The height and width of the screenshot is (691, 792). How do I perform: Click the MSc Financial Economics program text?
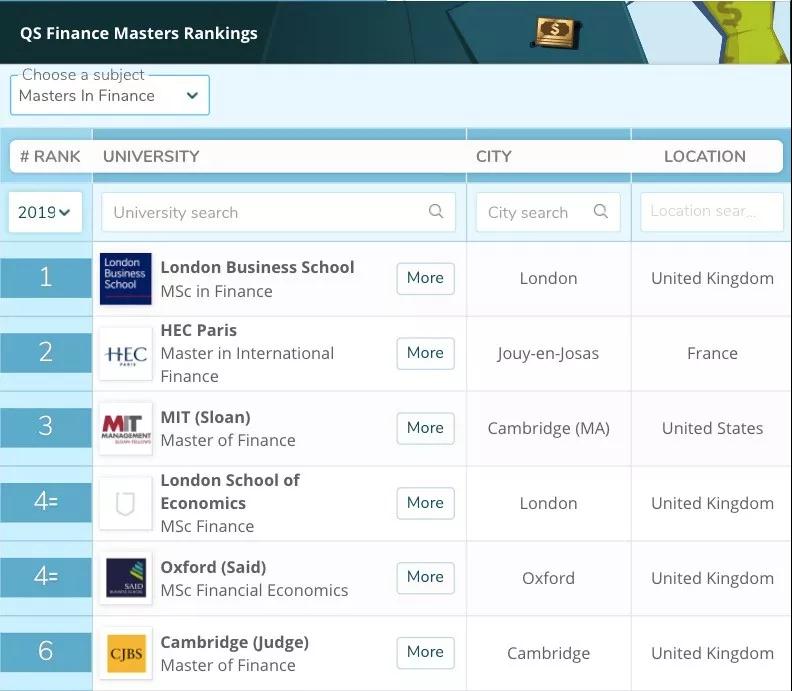(255, 590)
